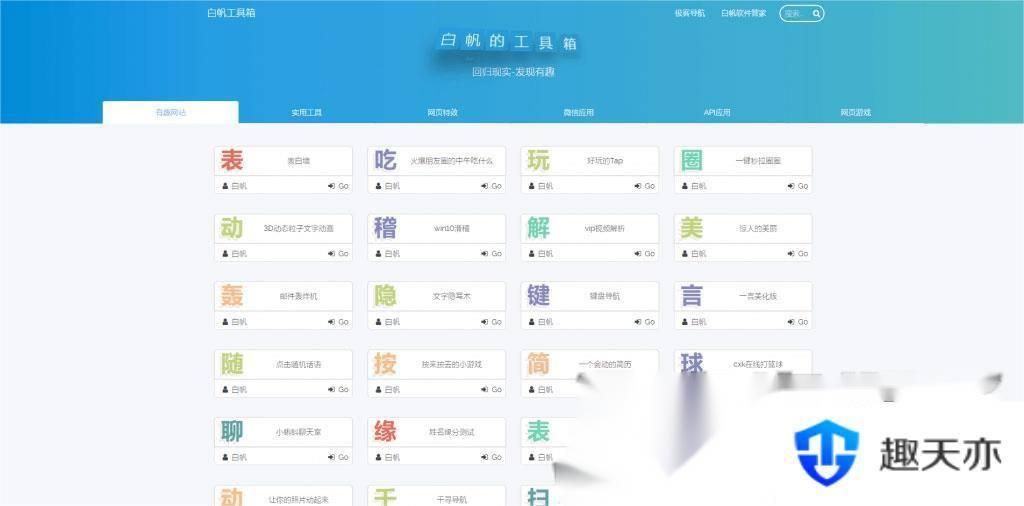The height and width of the screenshot is (506, 1024).
Task: Click the 回归现实-发现有趣 subtitle text
Action: (x=513, y=72)
